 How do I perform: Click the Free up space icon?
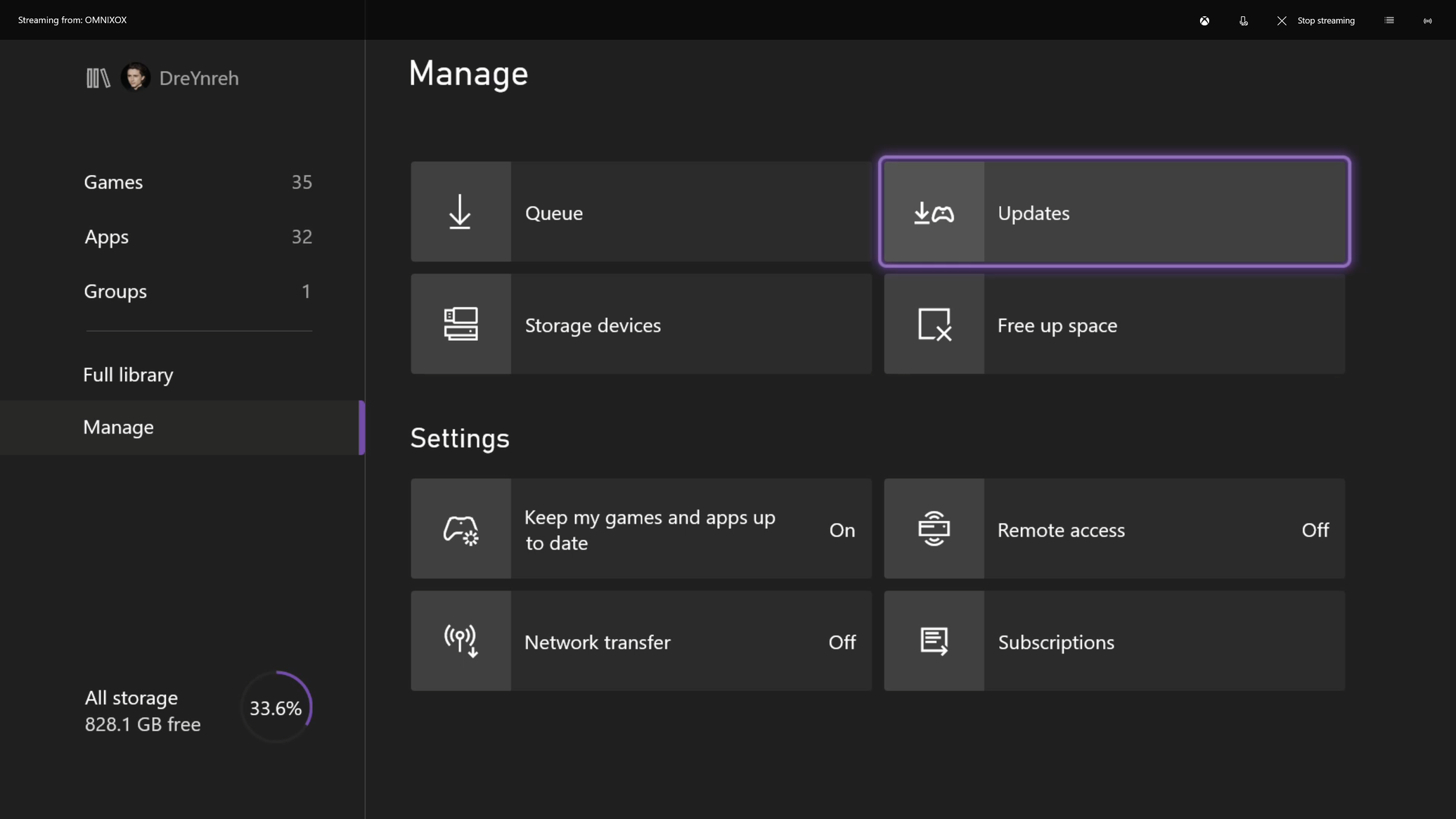click(x=934, y=324)
